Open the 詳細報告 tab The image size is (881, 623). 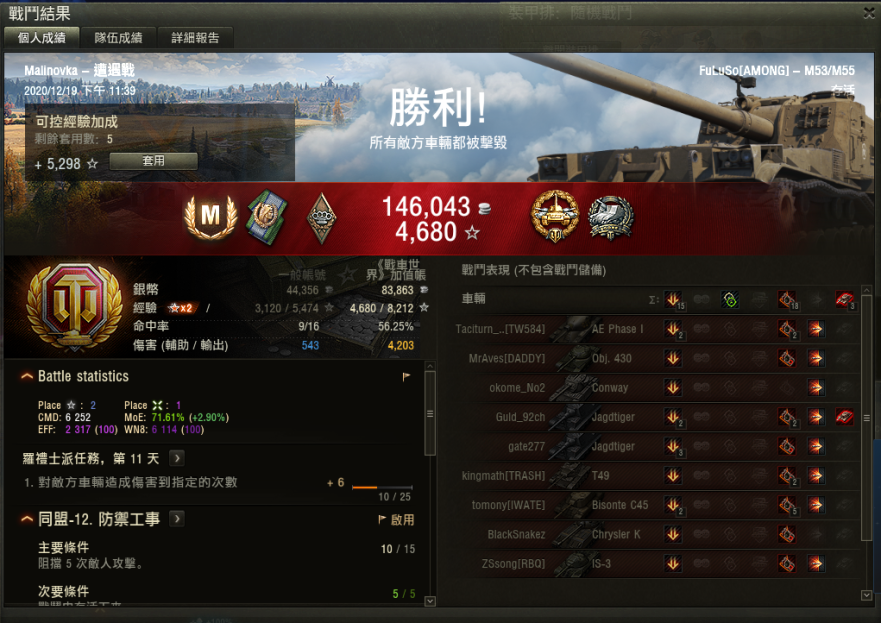point(195,38)
